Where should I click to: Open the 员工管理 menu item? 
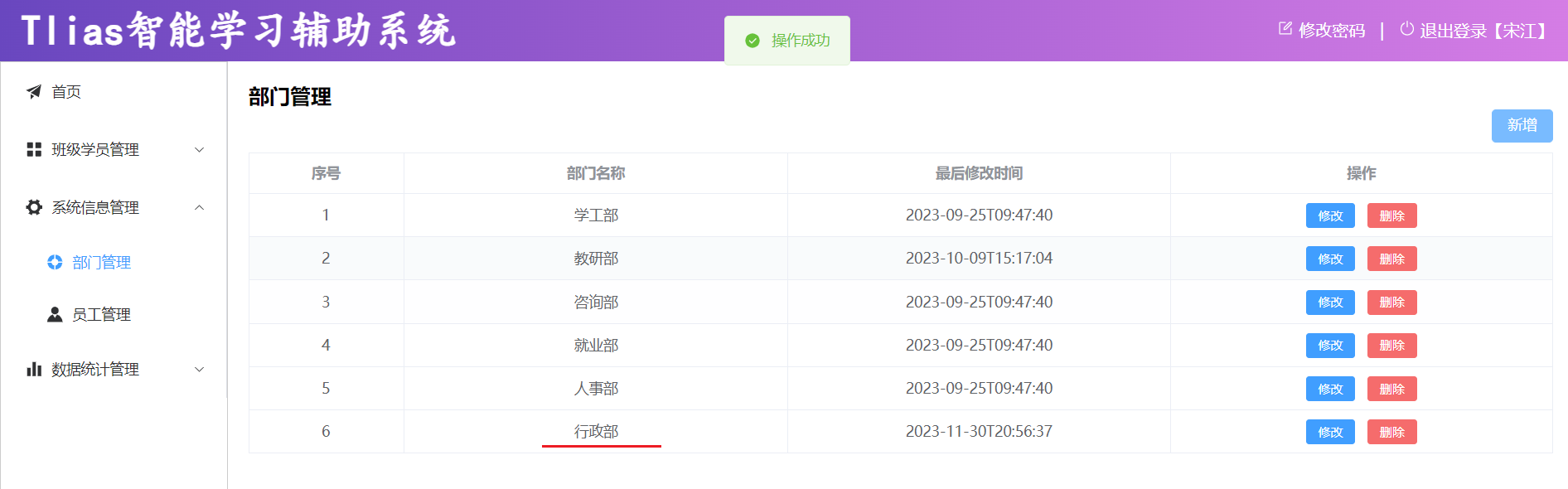(x=101, y=315)
